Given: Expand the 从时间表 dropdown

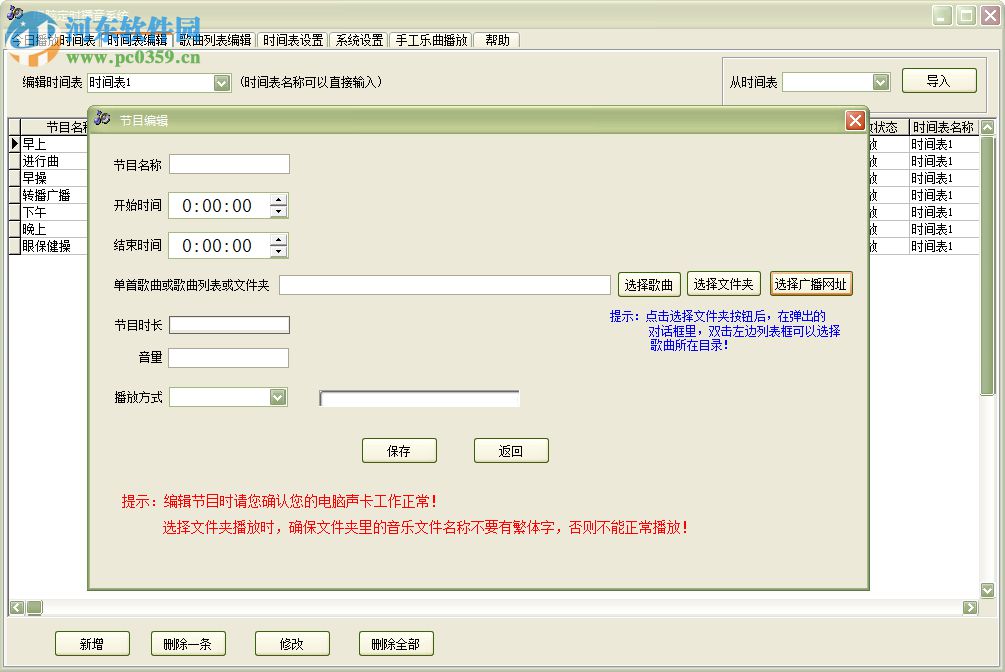Looking at the screenshot, I should tap(881, 82).
